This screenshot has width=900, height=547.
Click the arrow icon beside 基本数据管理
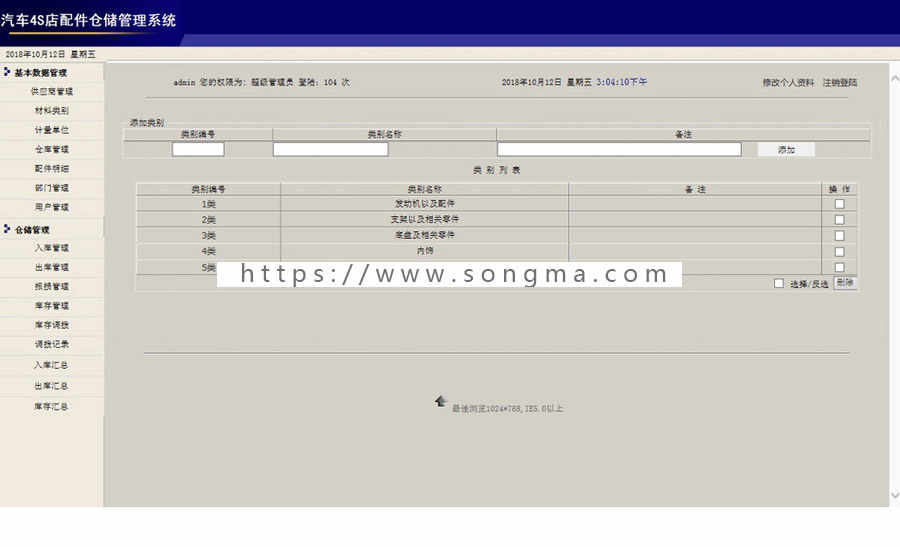7,72
